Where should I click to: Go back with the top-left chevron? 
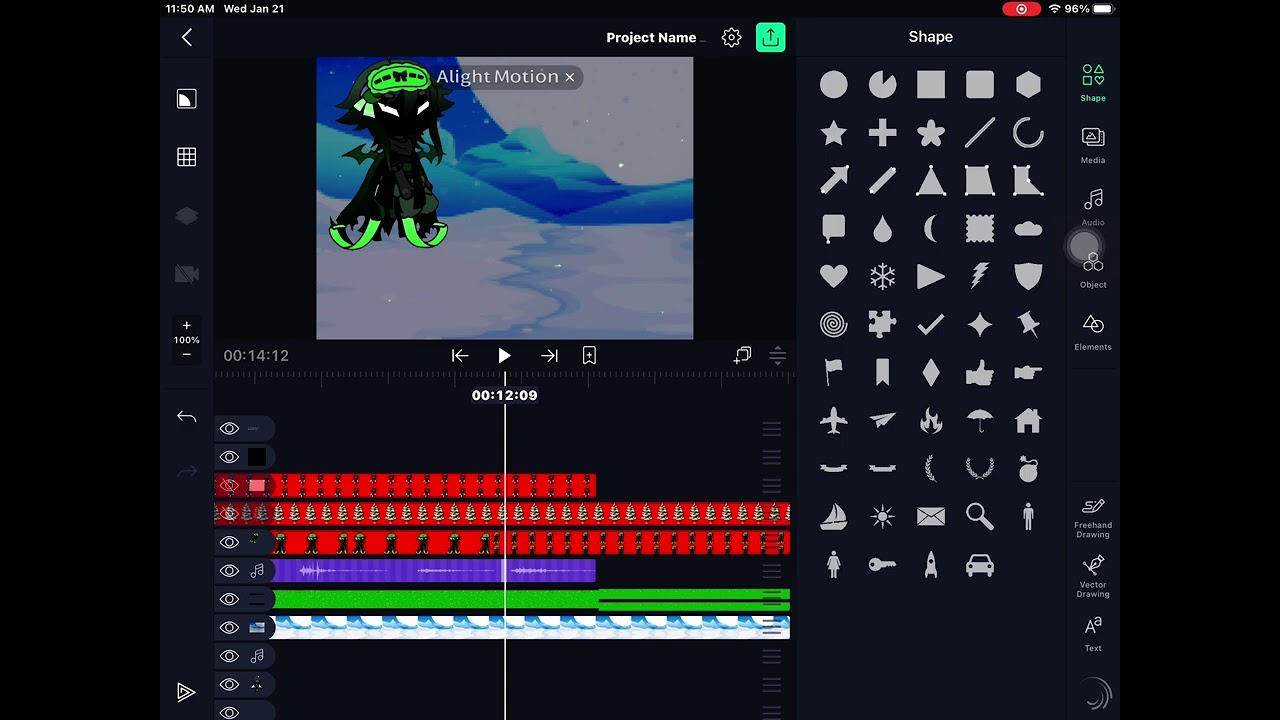(x=187, y=37)
